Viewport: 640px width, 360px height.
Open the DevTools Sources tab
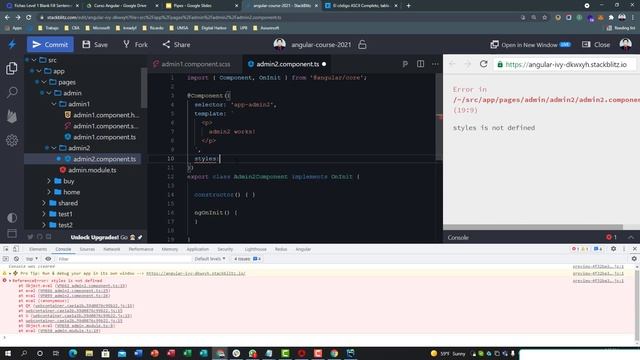pos(87,249)
